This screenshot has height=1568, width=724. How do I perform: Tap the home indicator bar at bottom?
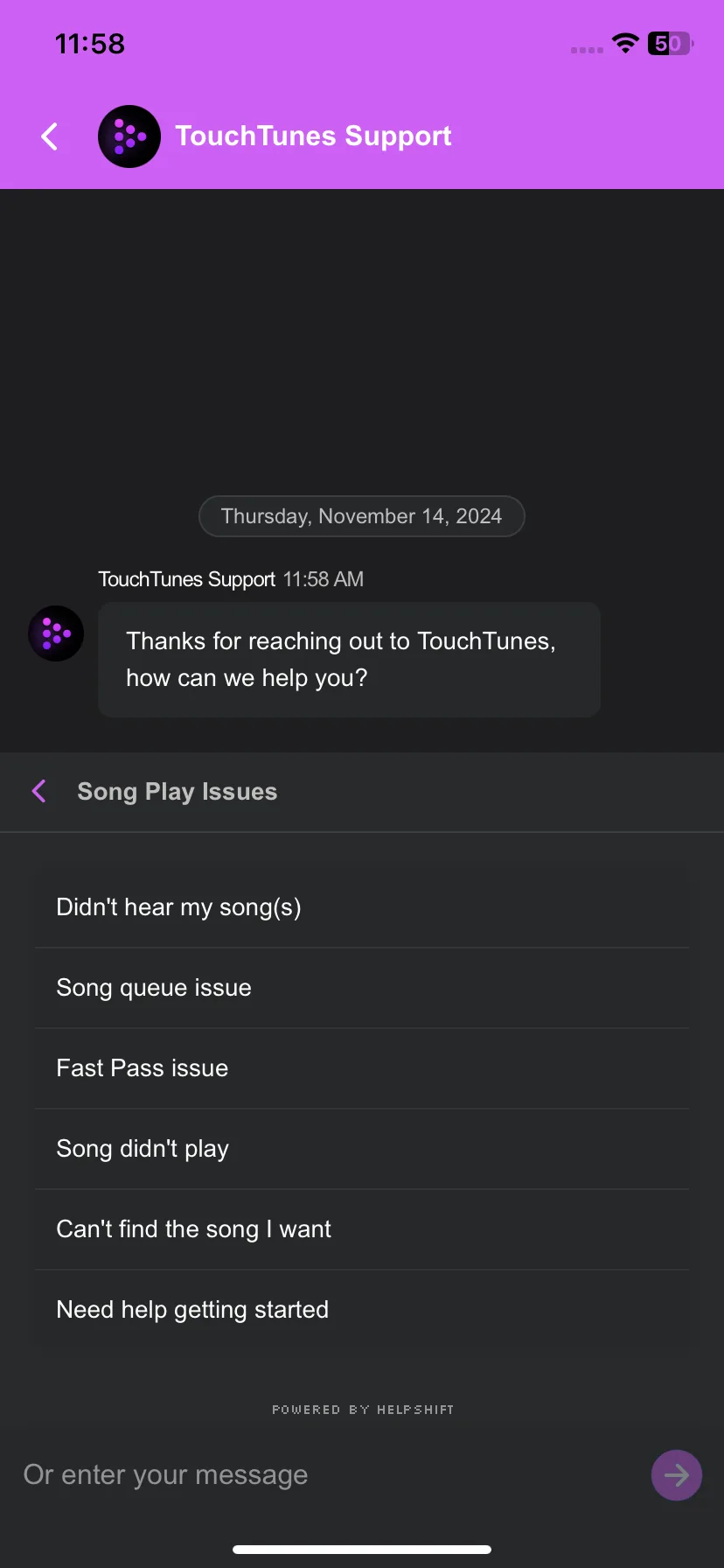point(362,1550)
